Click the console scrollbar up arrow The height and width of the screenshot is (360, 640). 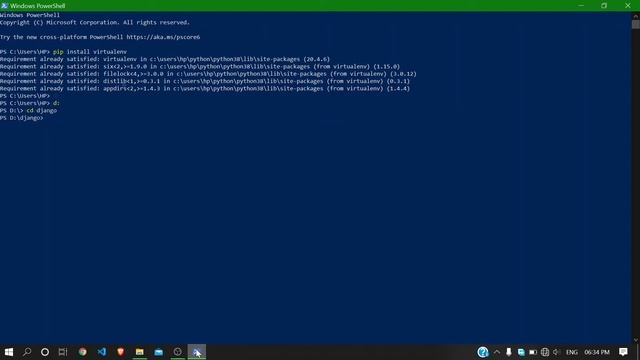tap(636, 16)
